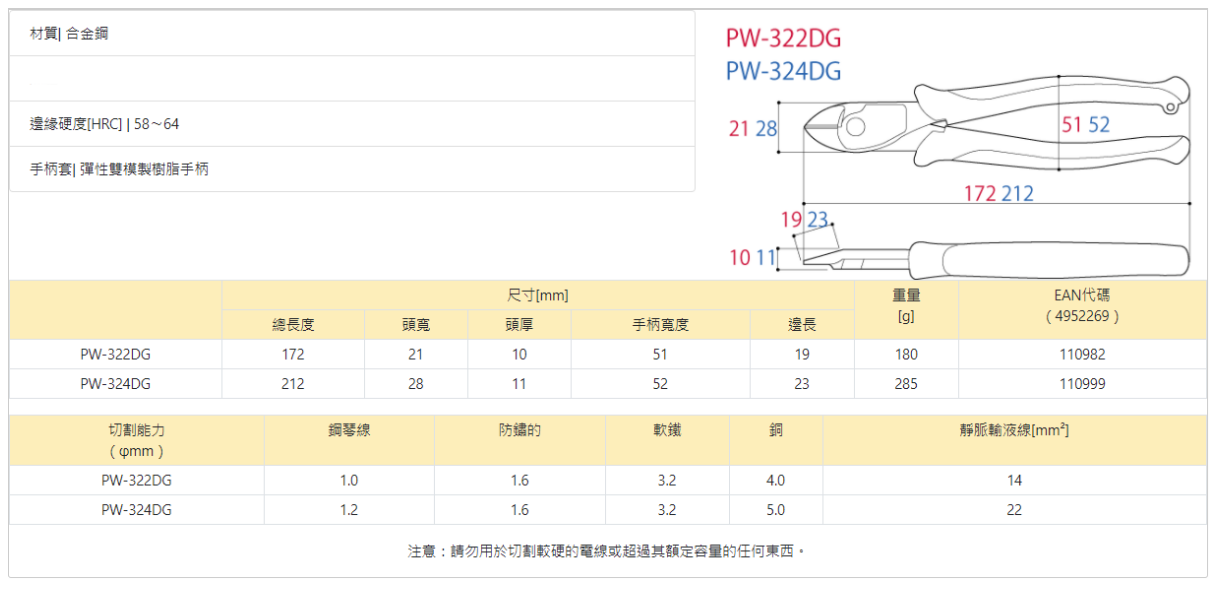Image resolution: width=1227 pixels, height=596 pixels.
Task: Click EAN code 110999
Action: tap(1082, 383)
